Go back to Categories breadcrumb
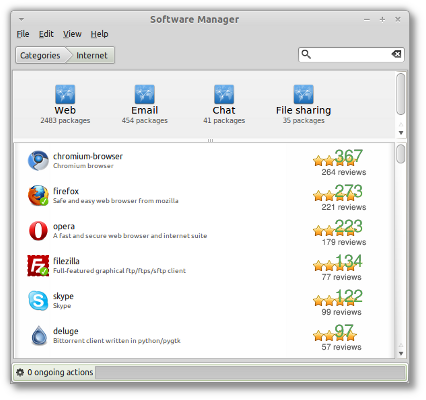The image size is (426, 400). pyautogui.click(x=40, y=55)
